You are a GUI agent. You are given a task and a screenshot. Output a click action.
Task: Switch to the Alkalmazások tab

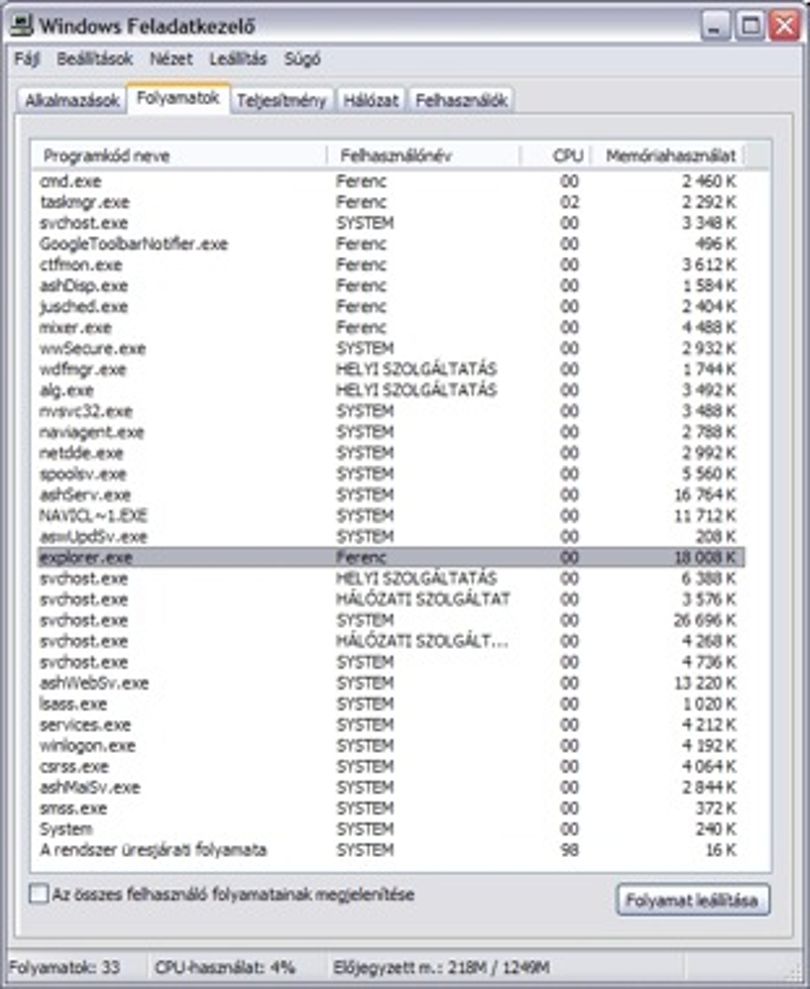[x=72, y=100]
